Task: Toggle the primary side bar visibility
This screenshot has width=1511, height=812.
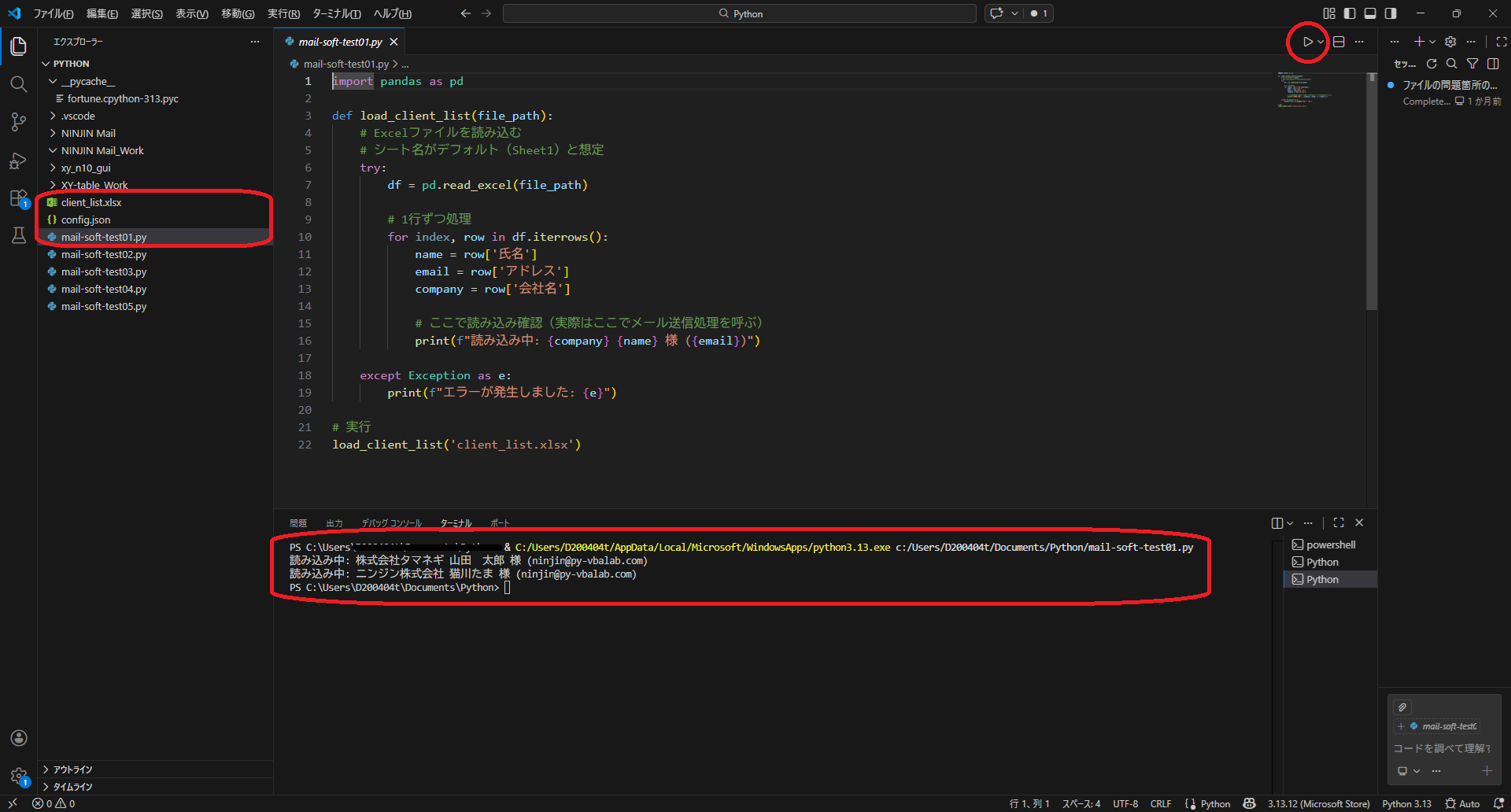Action: point(1350,13)
